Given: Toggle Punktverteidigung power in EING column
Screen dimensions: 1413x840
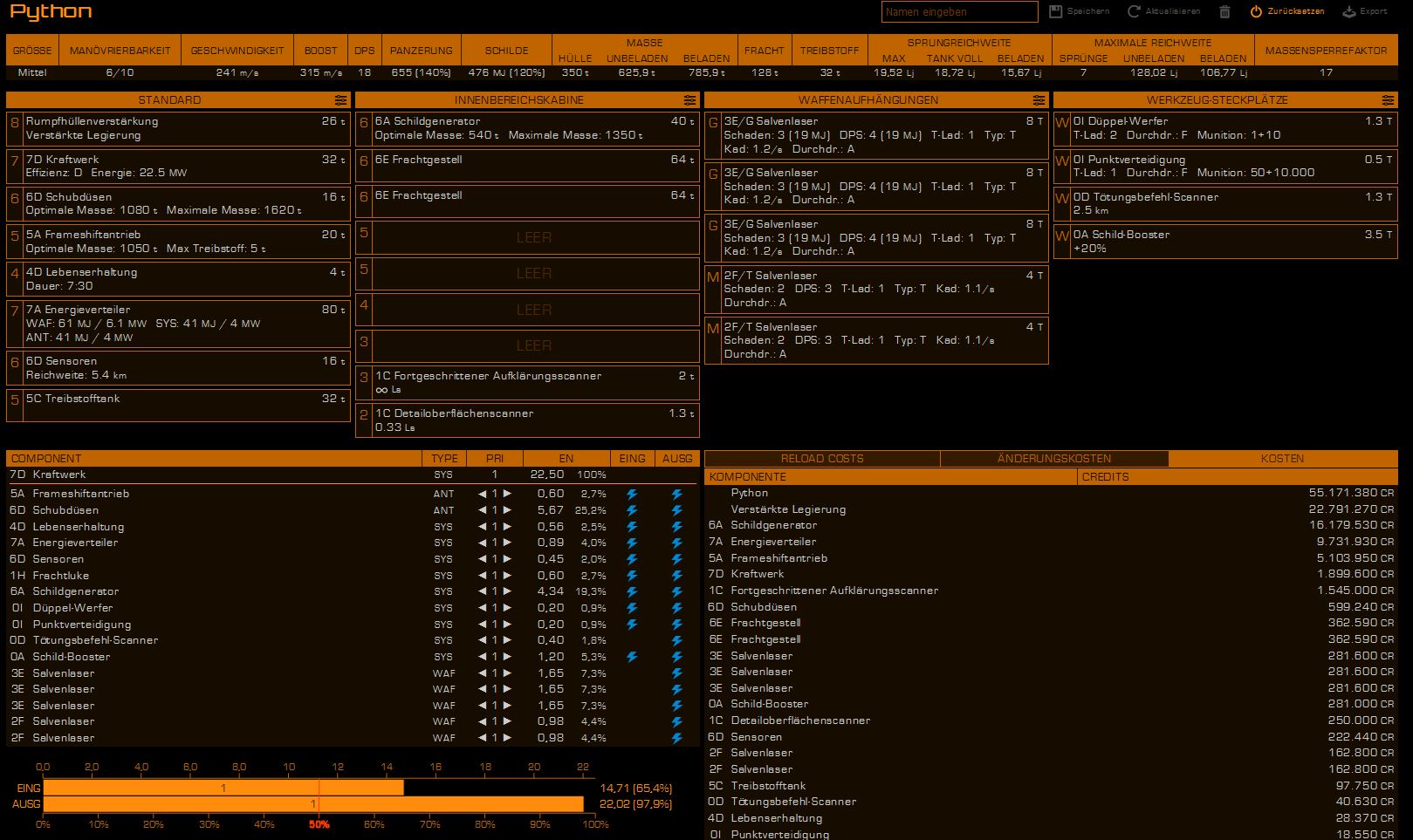Looking at the screenshot, I should pos(632,625).
